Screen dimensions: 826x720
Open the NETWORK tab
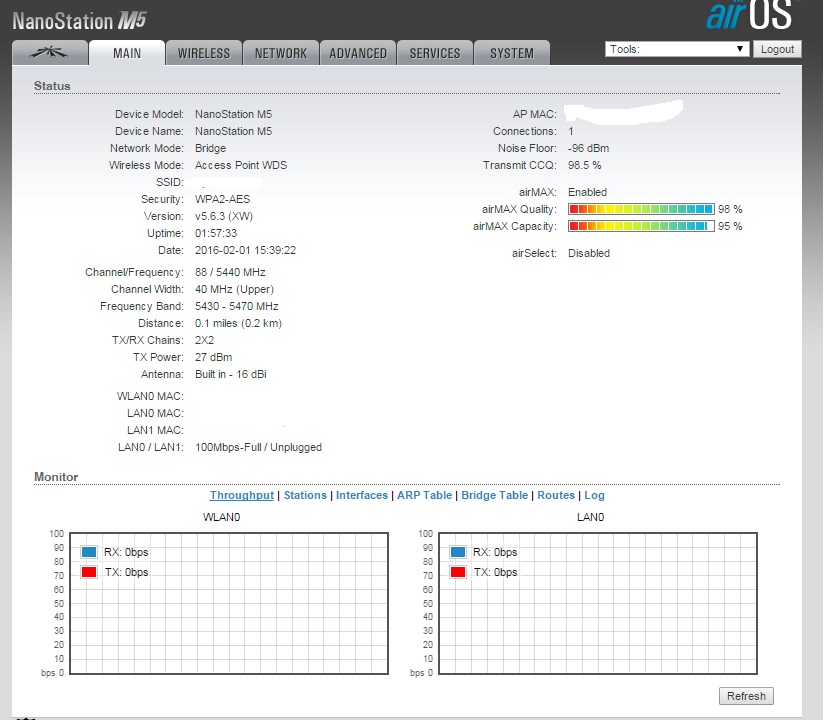281,53
